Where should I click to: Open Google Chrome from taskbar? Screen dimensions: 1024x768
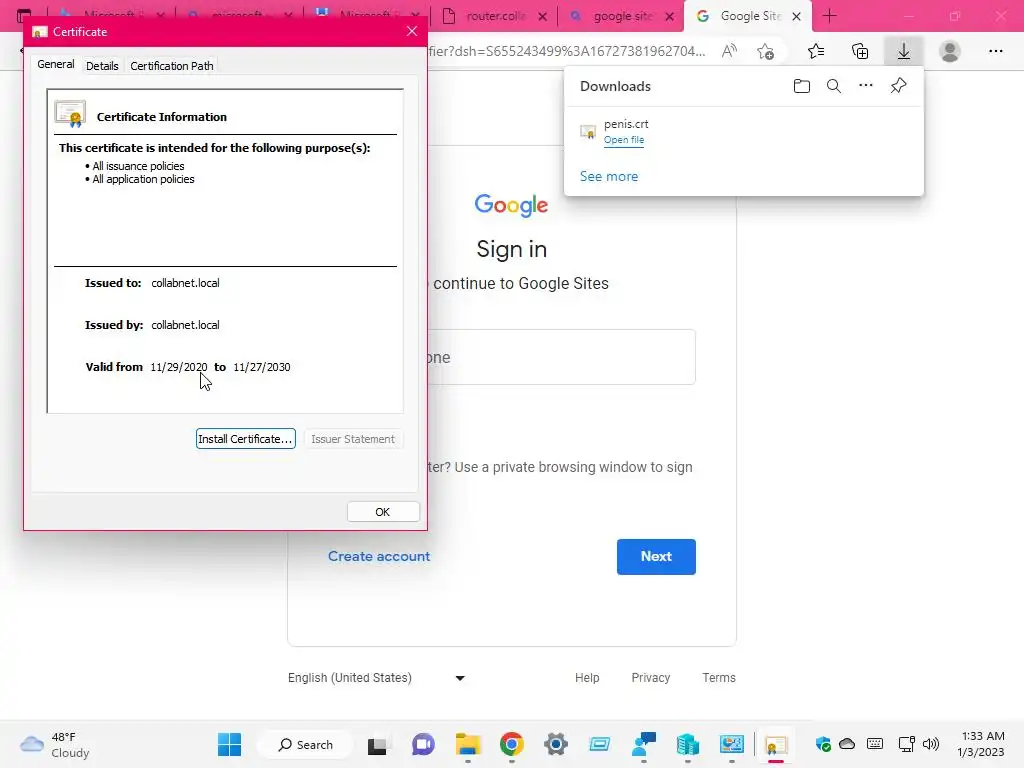click(512, 744)
